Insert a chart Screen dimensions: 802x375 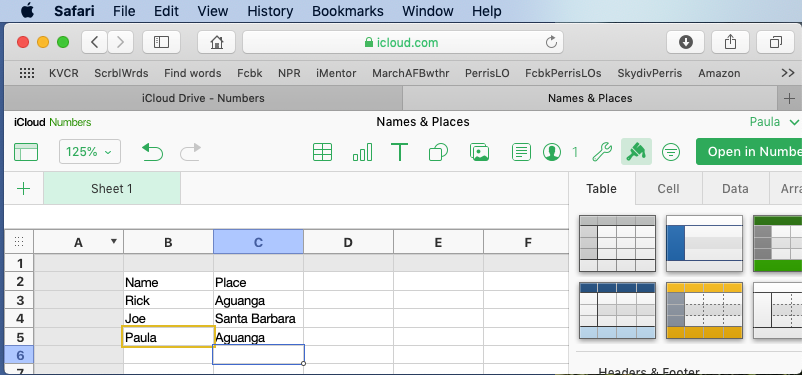362,152
